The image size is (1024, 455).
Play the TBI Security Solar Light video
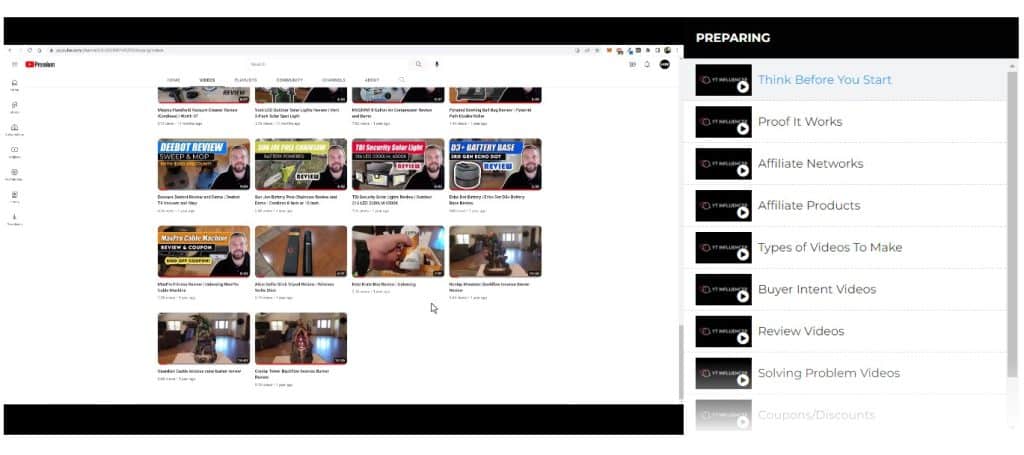point(398,164)
